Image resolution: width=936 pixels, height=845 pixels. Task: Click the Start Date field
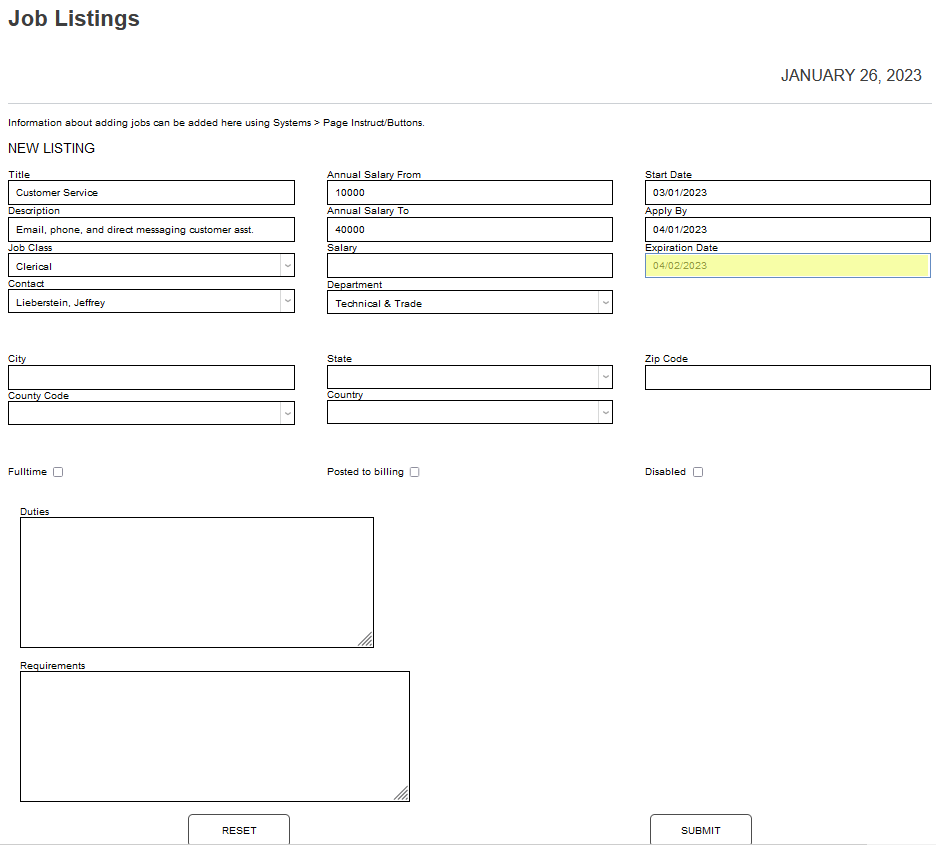pos(787,193)
